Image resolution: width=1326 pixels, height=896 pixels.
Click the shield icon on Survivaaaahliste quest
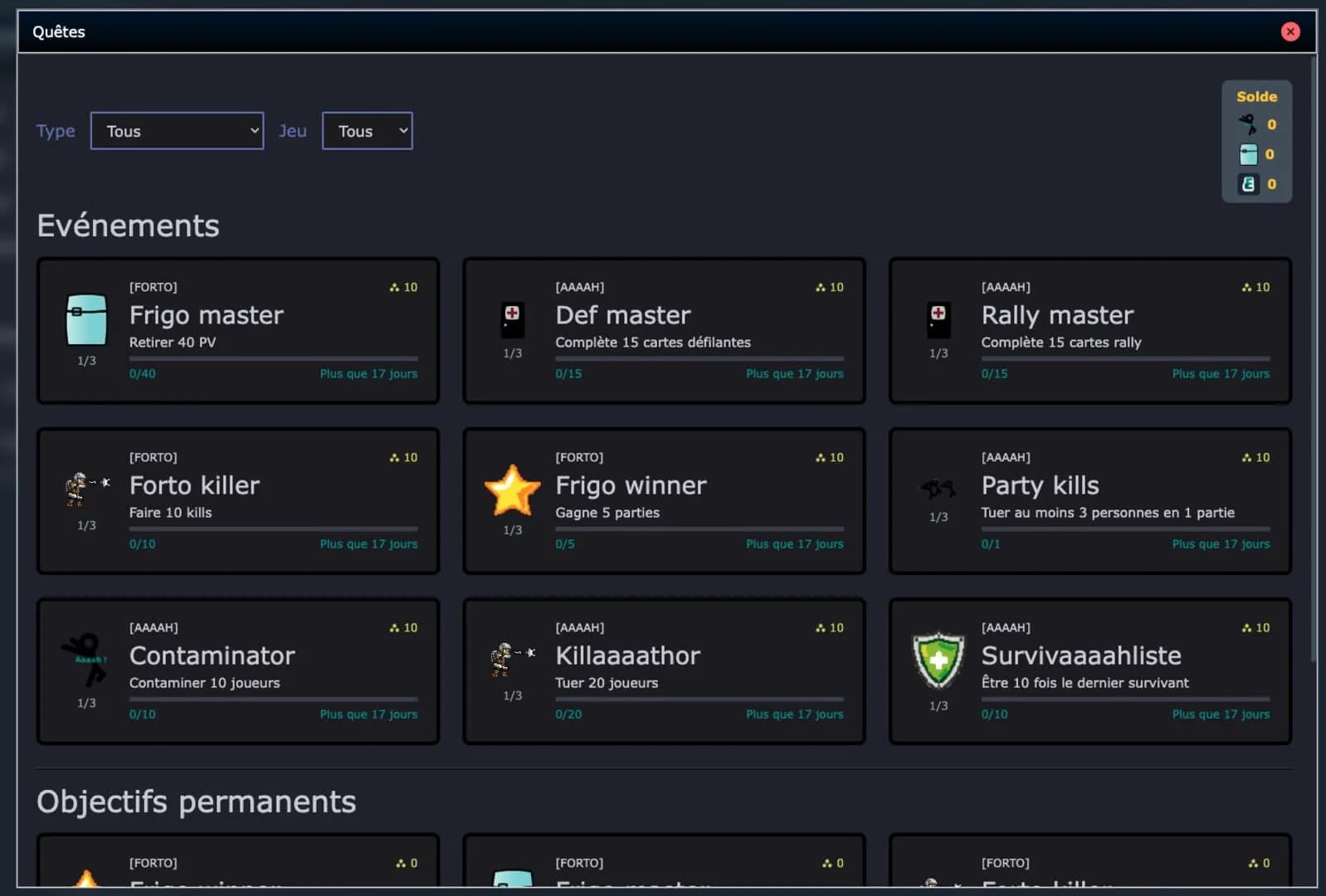tap(938, 660)
